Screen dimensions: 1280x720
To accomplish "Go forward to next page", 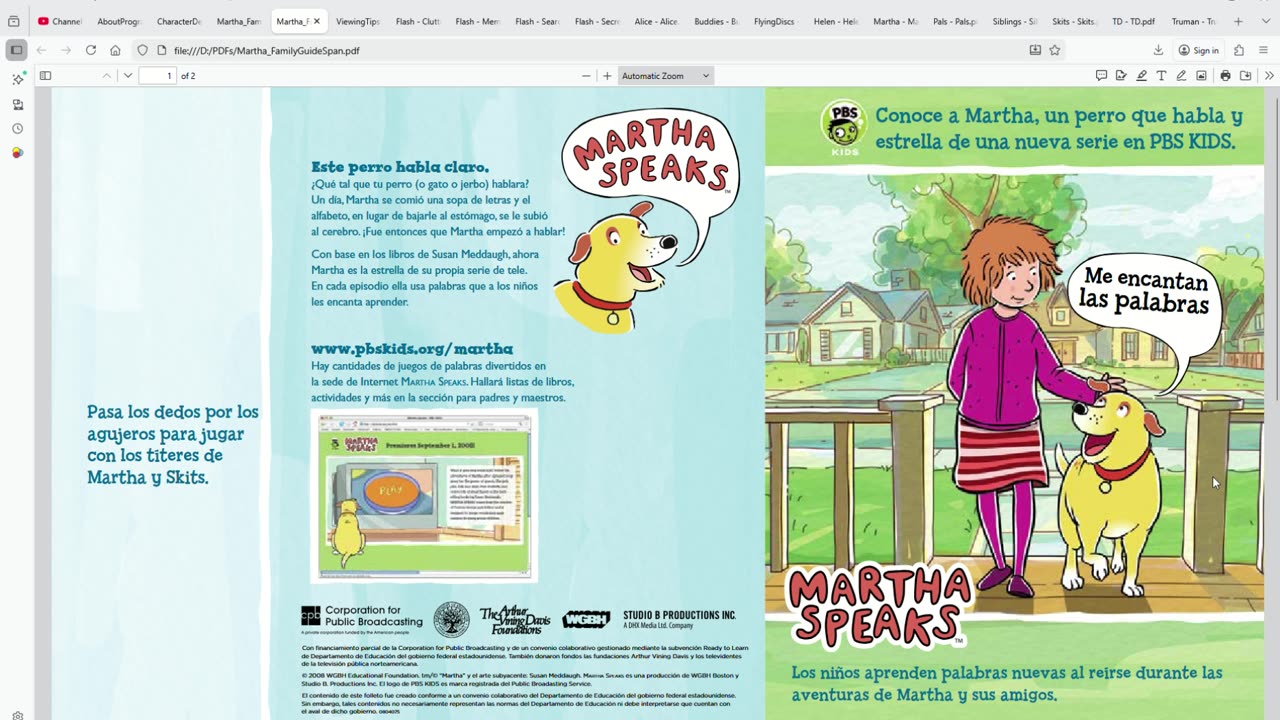I will click(66, 50).
